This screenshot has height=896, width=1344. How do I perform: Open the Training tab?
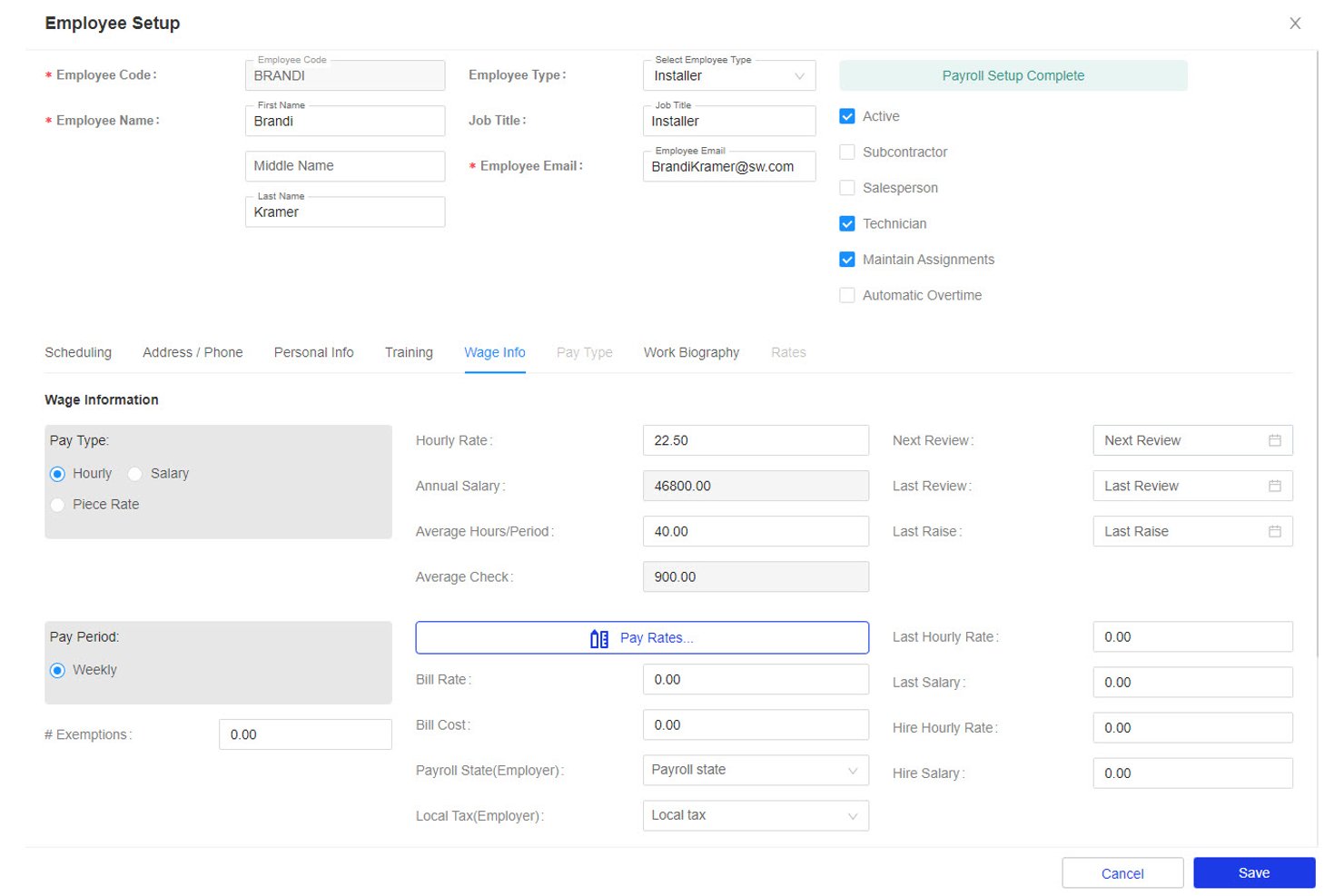coord(409,352)
